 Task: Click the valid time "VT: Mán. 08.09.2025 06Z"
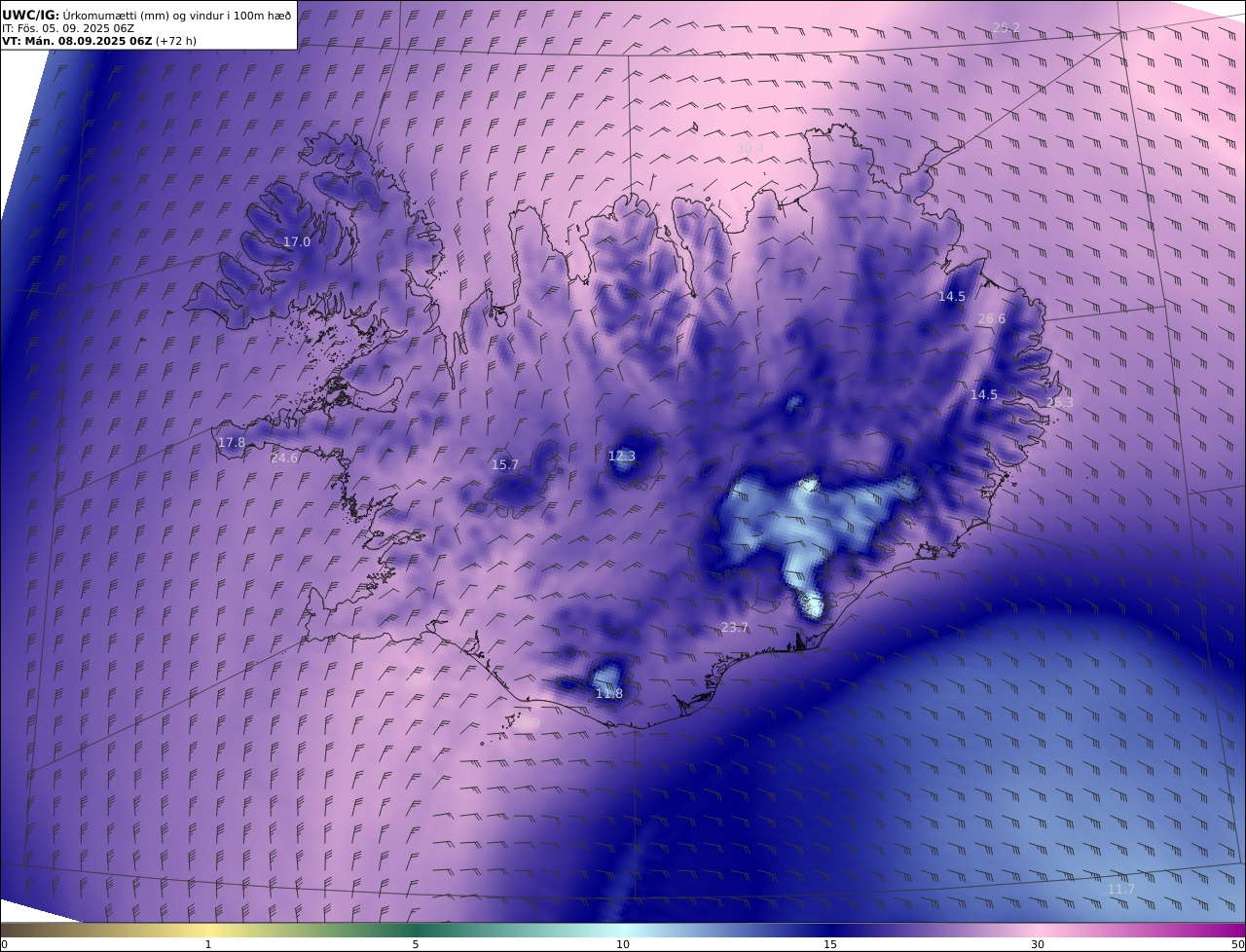(x=77, y=42)
